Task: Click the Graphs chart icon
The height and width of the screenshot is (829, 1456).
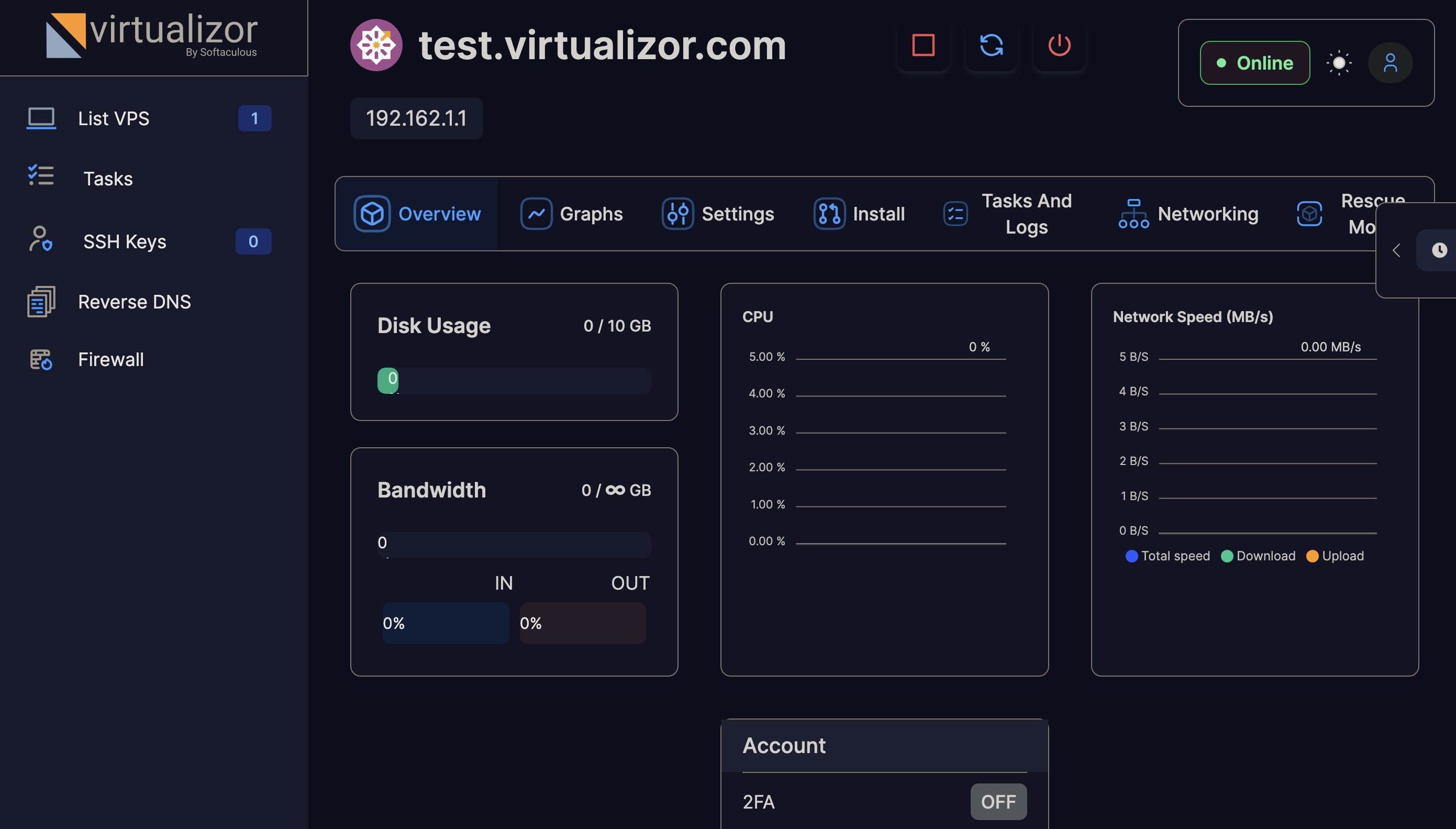Action: [x=536, y=214]
